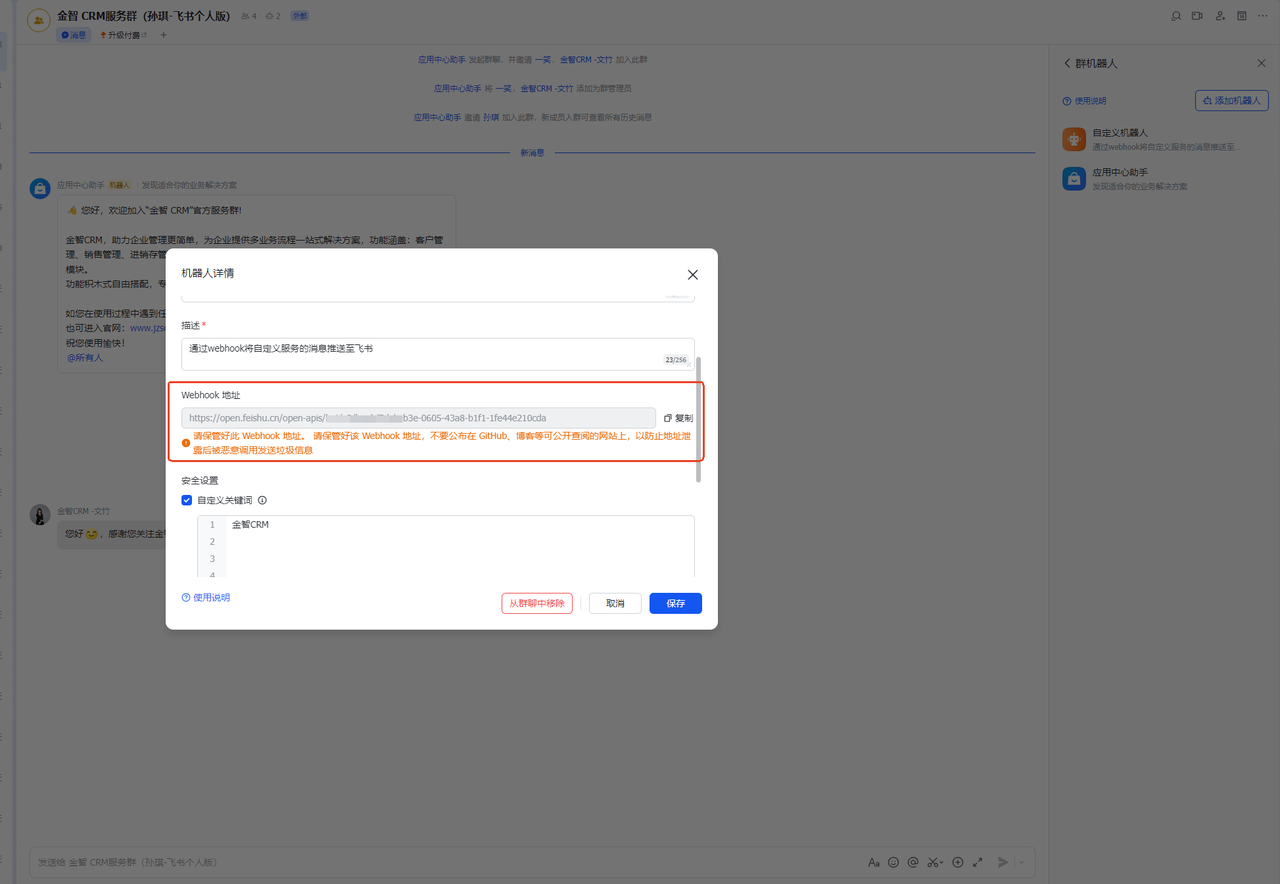Screen dimensions: 1280x884
Task: Copy the Webhook address with the 复制 button
Action: [x=678, y=418]
